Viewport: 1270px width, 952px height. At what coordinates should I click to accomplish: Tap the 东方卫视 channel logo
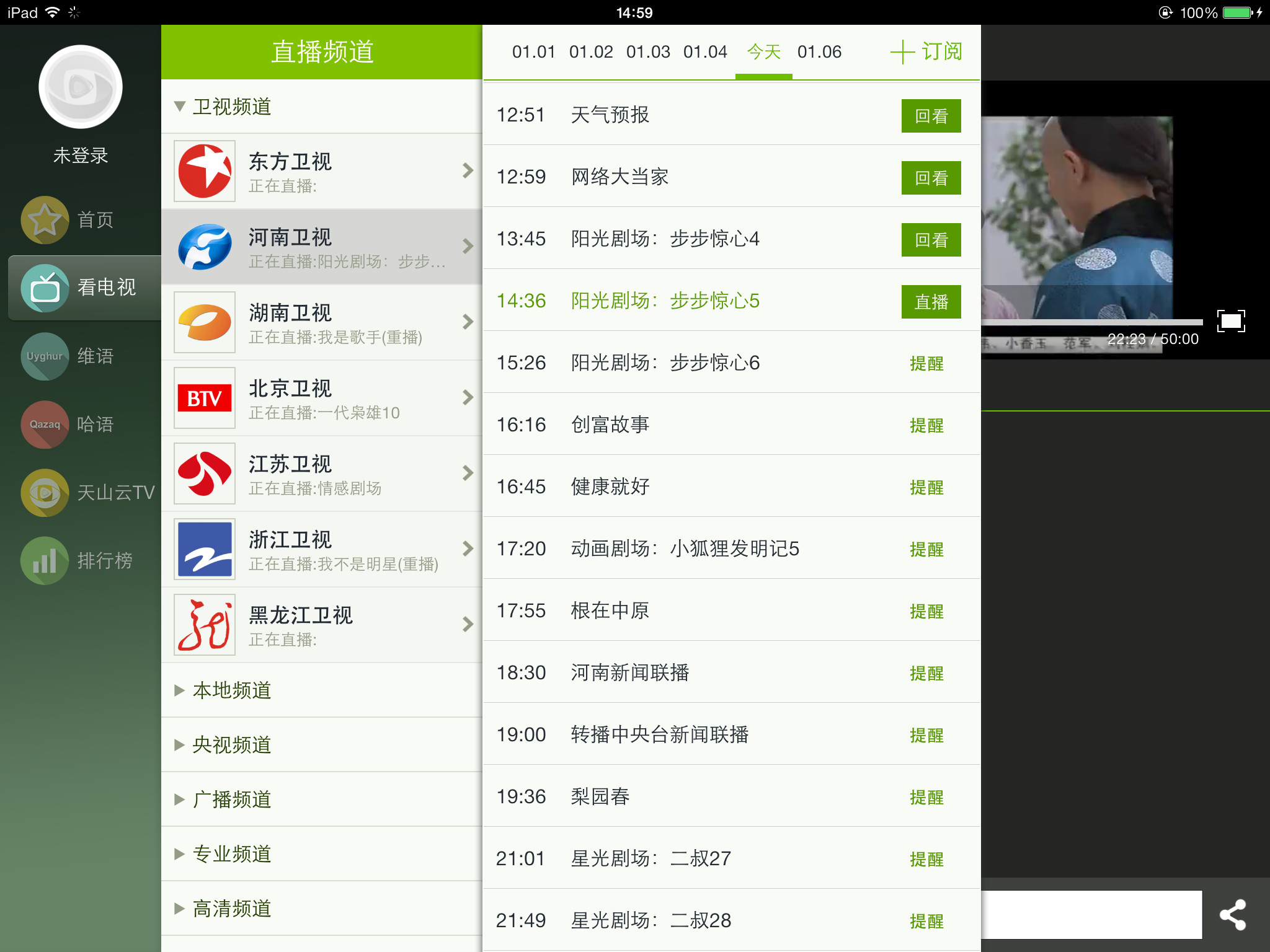pyautogui.click(x=205, y=171)
